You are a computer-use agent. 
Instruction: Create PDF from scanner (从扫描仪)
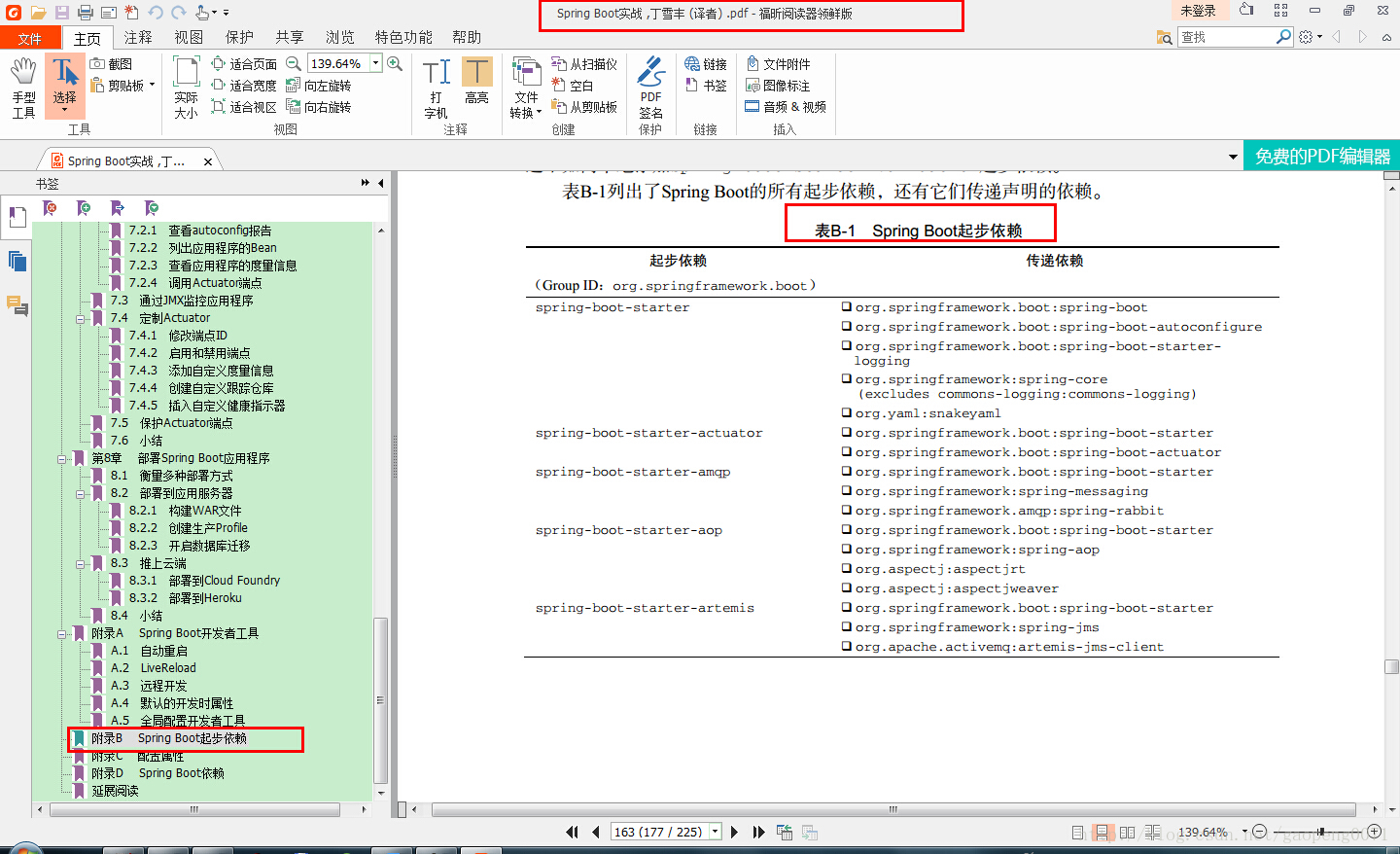point(584,63)
